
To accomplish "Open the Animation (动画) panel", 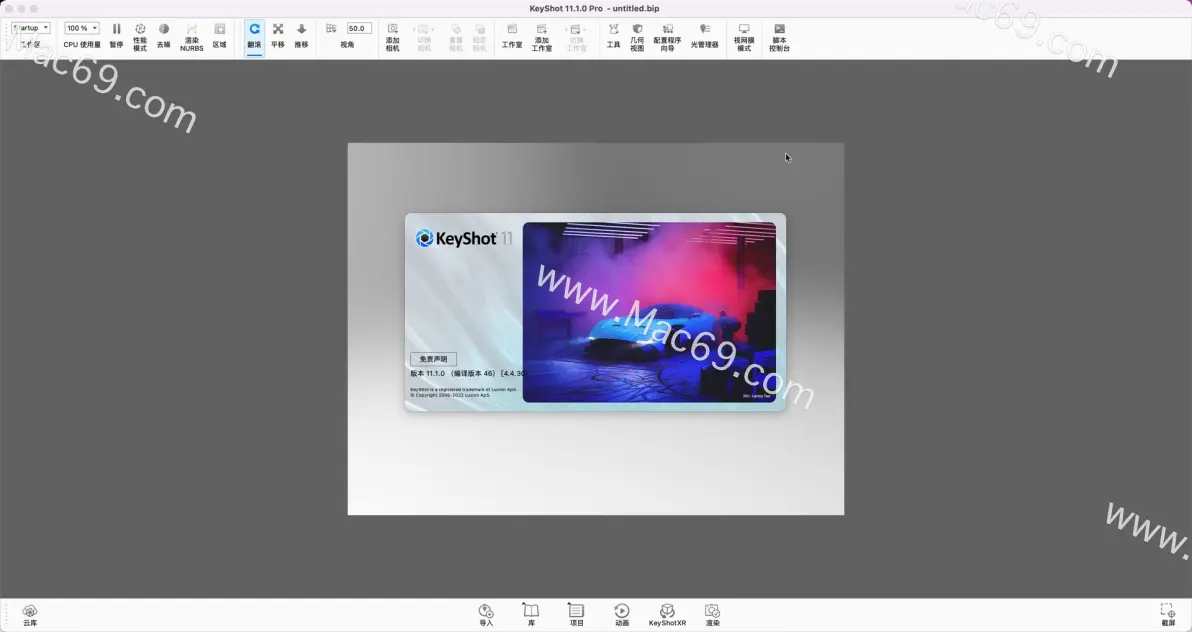I will (x=622, y=615).
